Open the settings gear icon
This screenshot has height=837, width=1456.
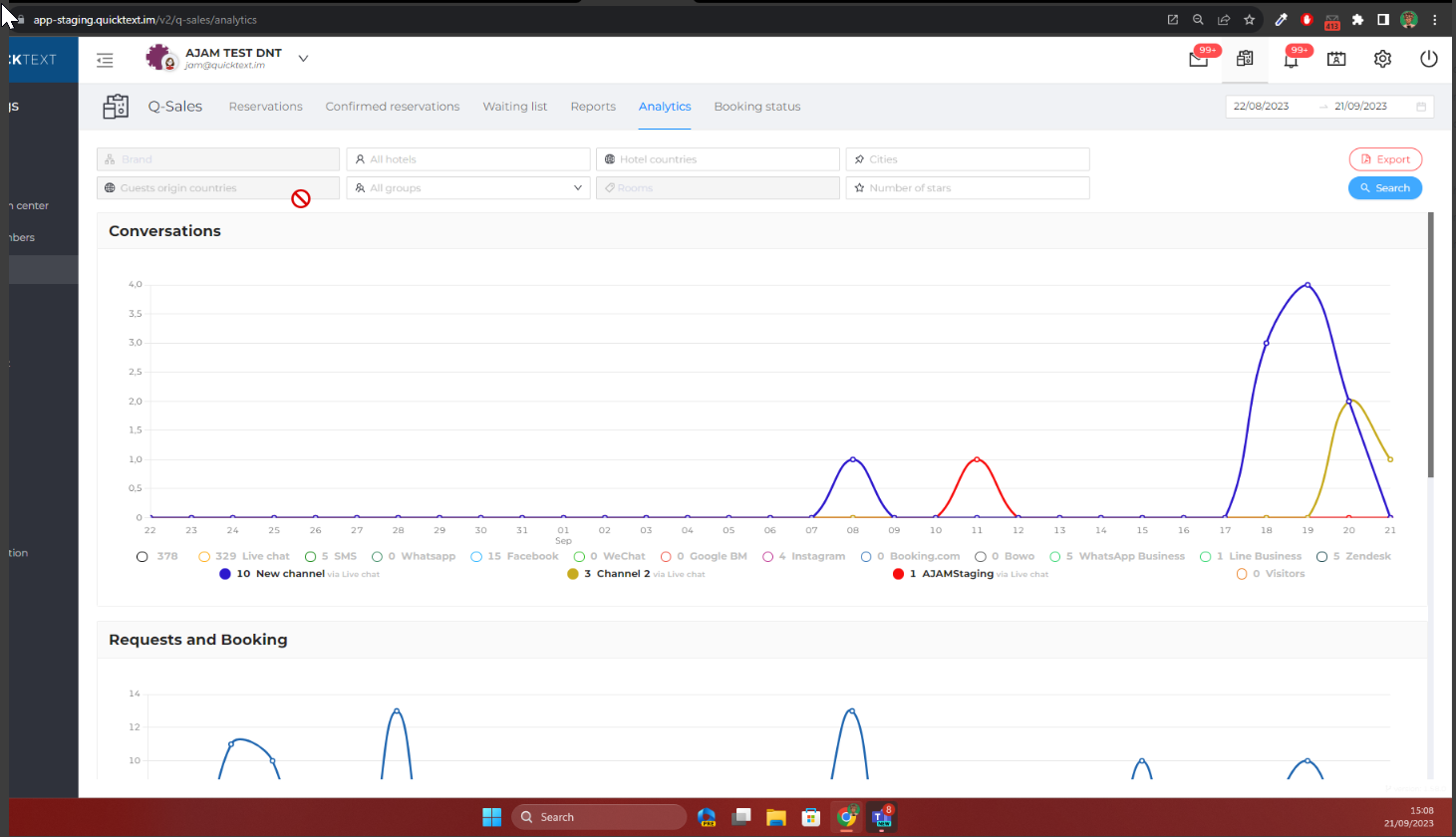coord(1382,60)
